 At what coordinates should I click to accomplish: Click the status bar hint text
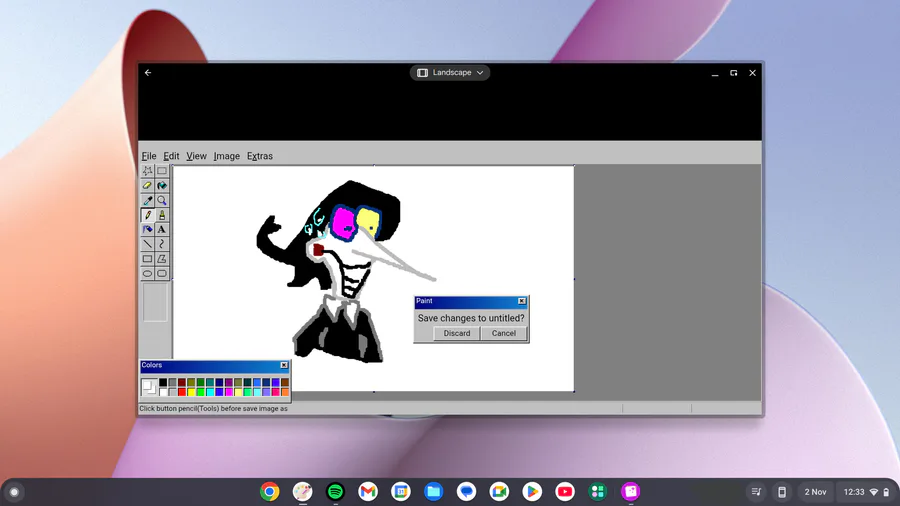coord(214,408)
